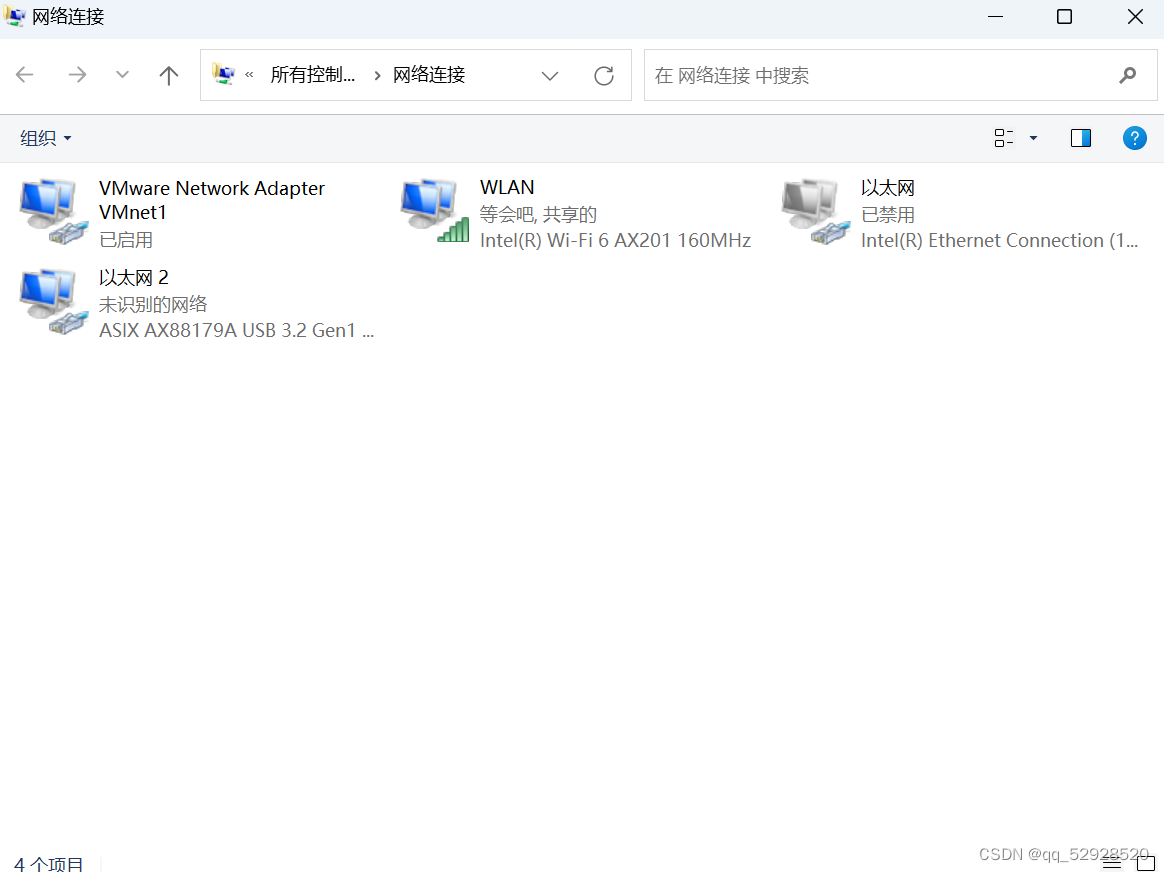Click the address bar Control Panel icon

click(x=223, y=74)
